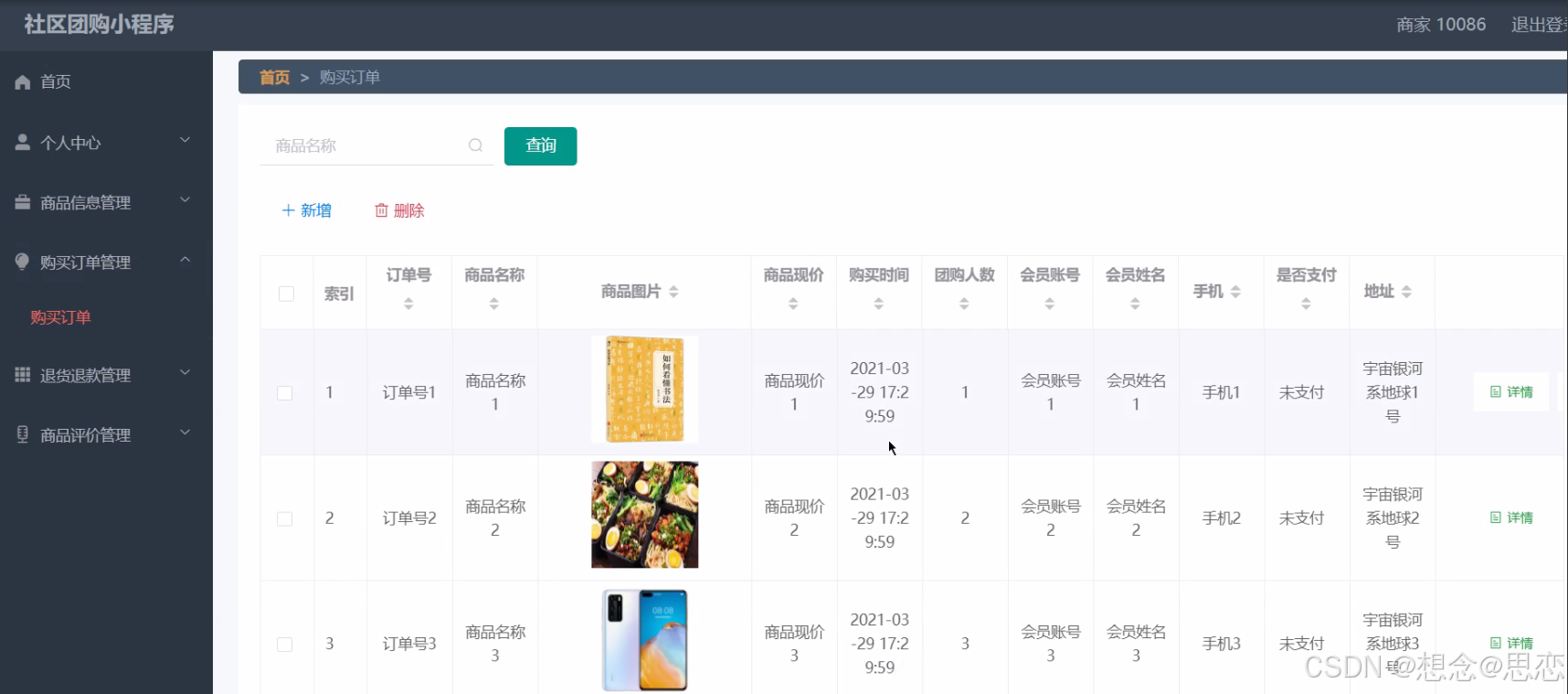This screenshot has height=694, width=1568.
Task: Sort by 购买时间 column arrows
Action: click(878, 304)
